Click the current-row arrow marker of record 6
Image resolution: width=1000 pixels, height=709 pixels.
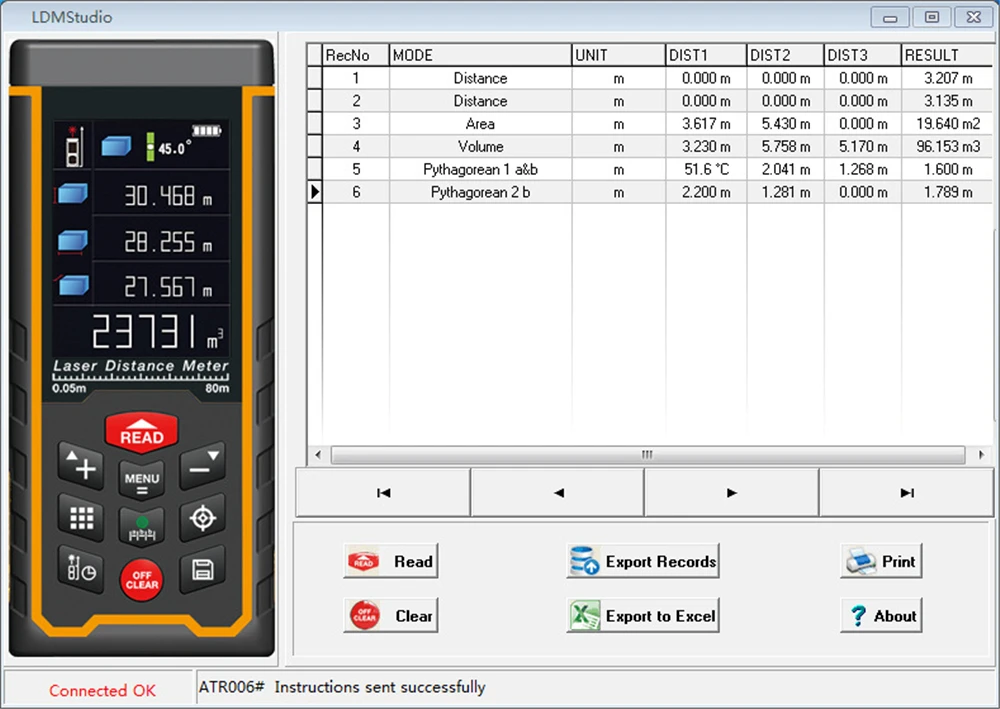pyautogui.click(x=314, y=192)
